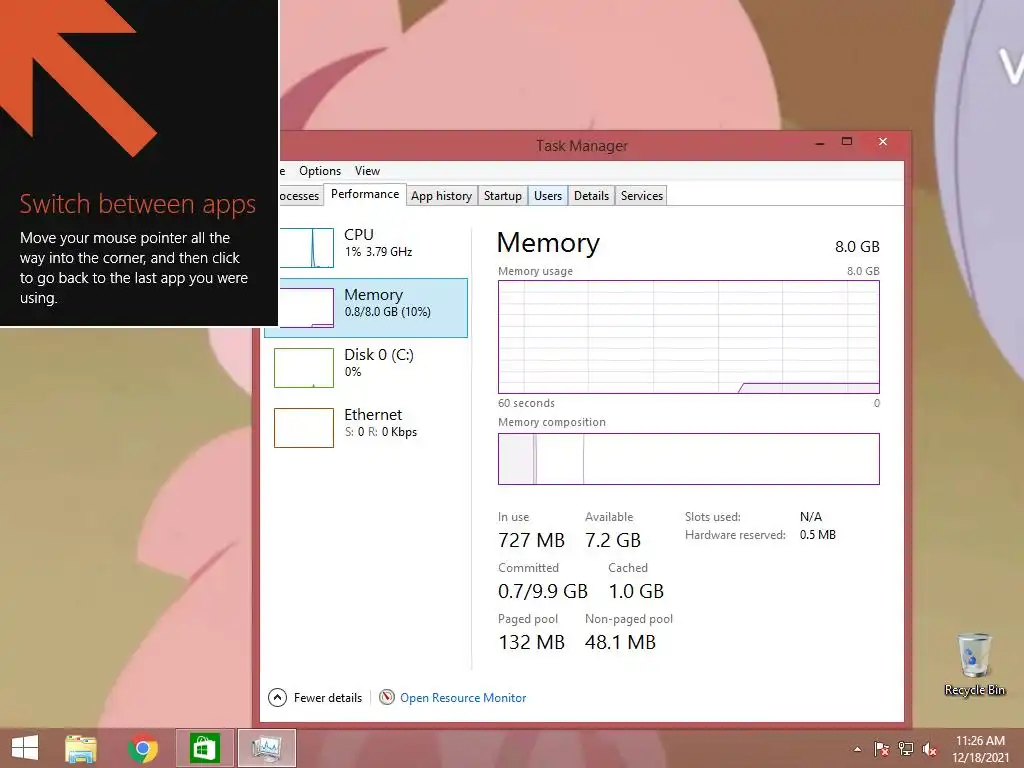The image size is (1024, 768).
Task: Open the Options menu
Action: (x=320, y=170)
